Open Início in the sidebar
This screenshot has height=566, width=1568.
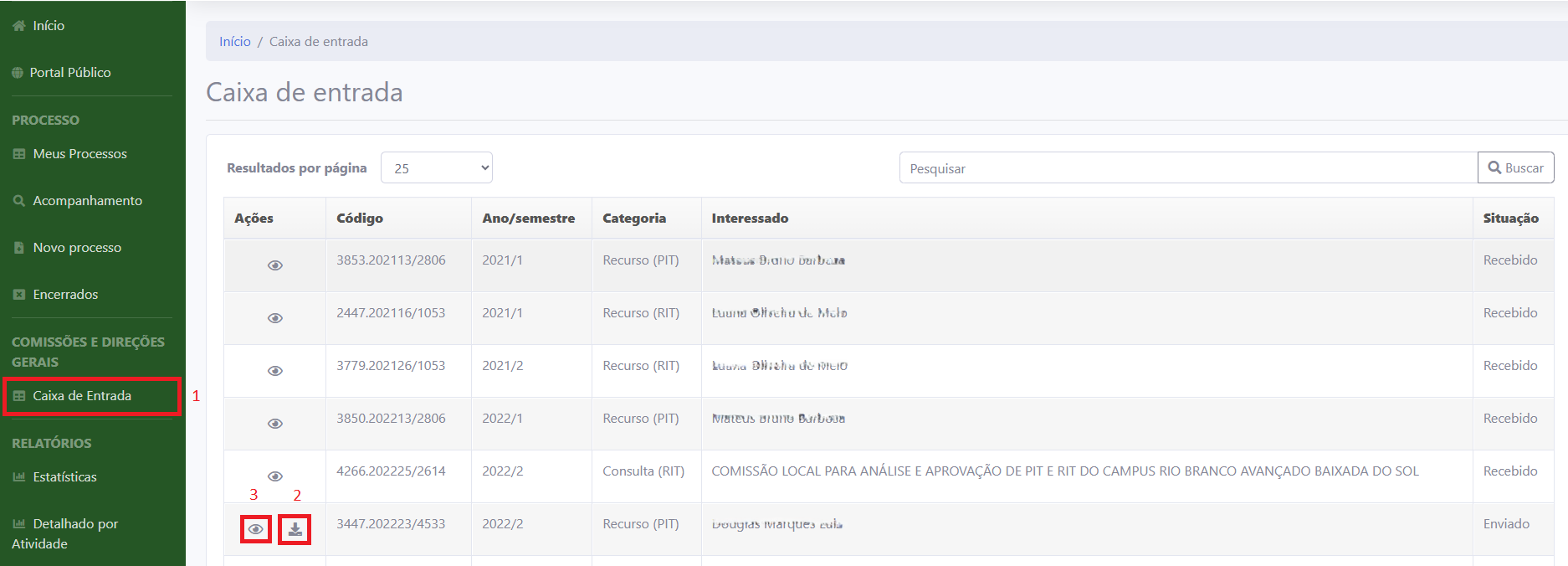coord(48,26)
